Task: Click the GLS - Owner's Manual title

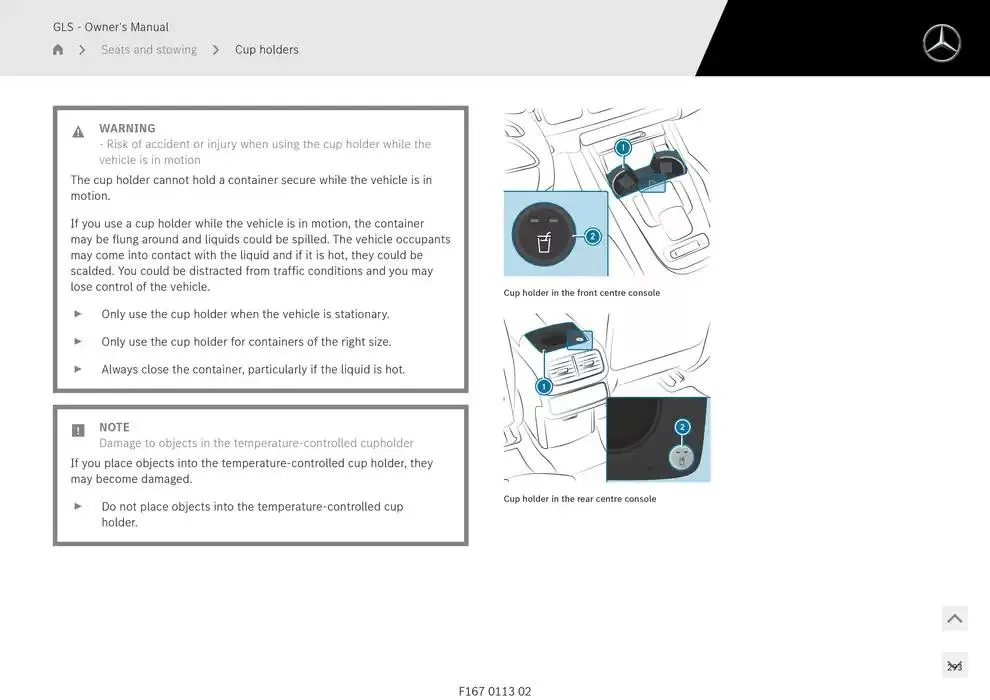Action: (111, 27)
